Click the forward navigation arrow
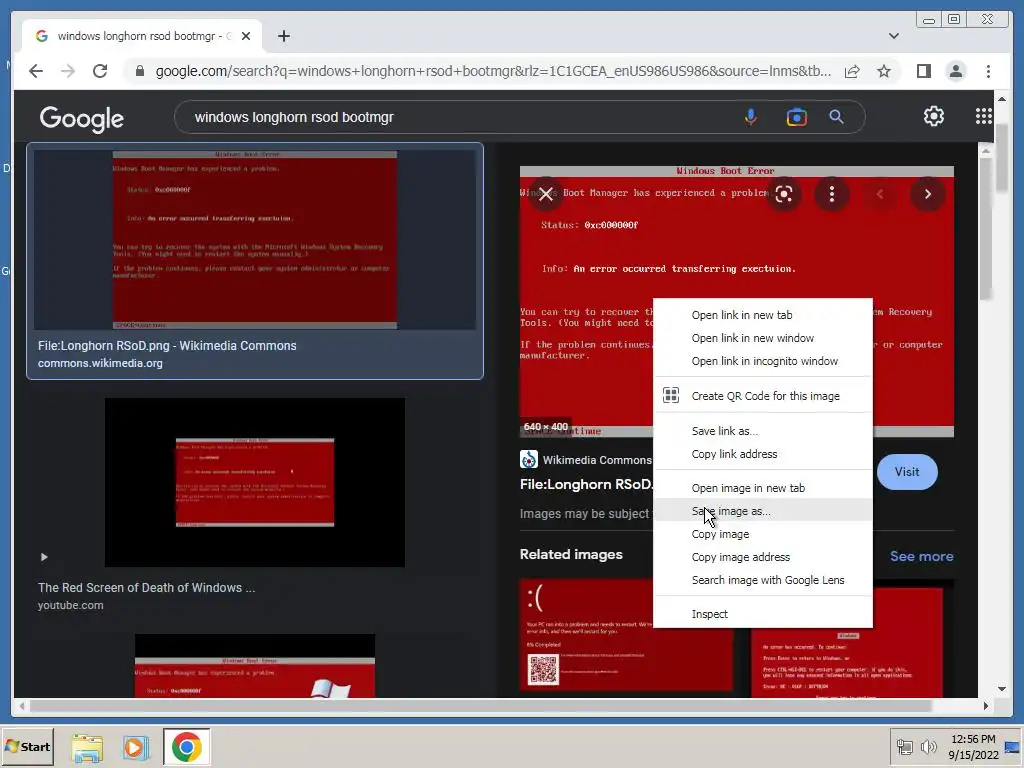 pyautogui.click(x=68, y=71)
